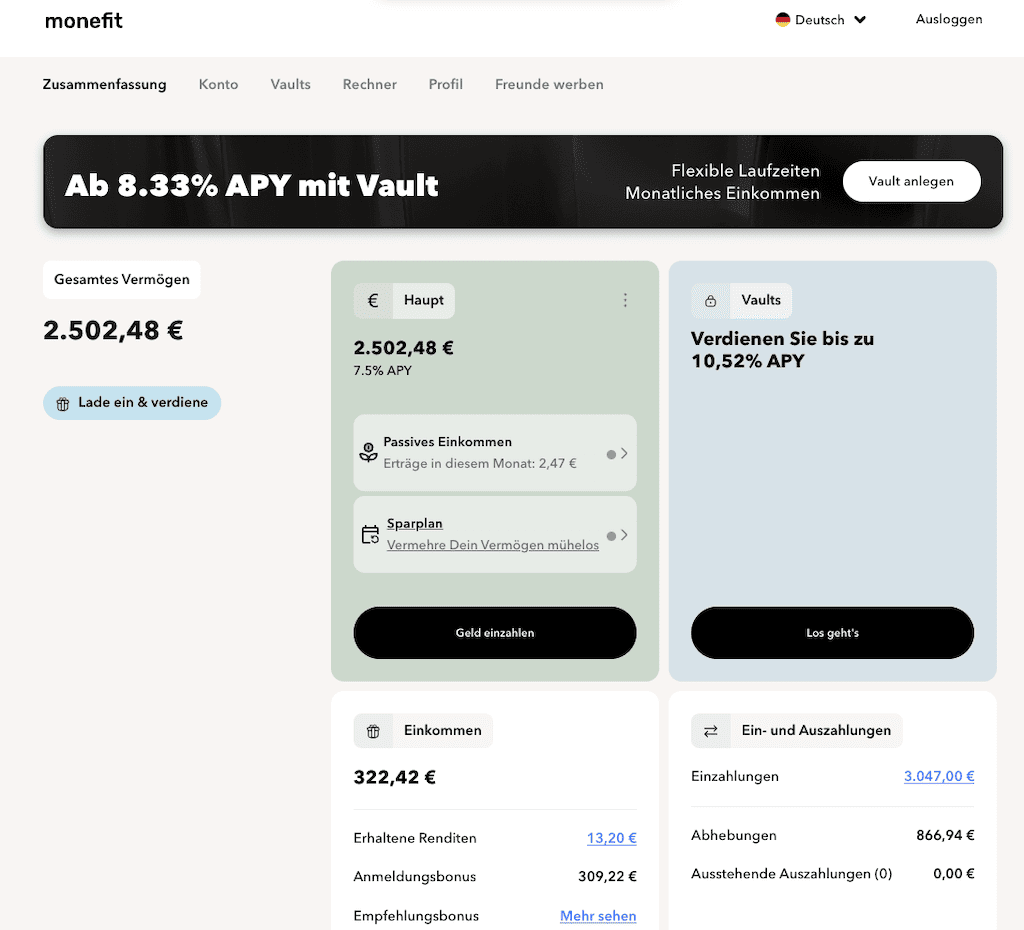Select the Freunde werben tab
Screen dimensions: 1024x930
tap(549, 84)
